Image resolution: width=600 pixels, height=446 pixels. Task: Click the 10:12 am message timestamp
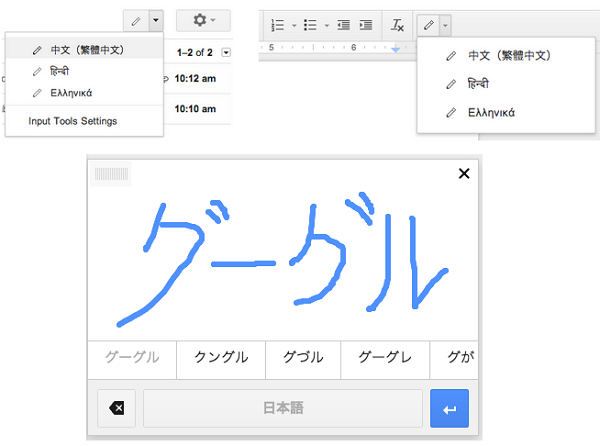195,79
